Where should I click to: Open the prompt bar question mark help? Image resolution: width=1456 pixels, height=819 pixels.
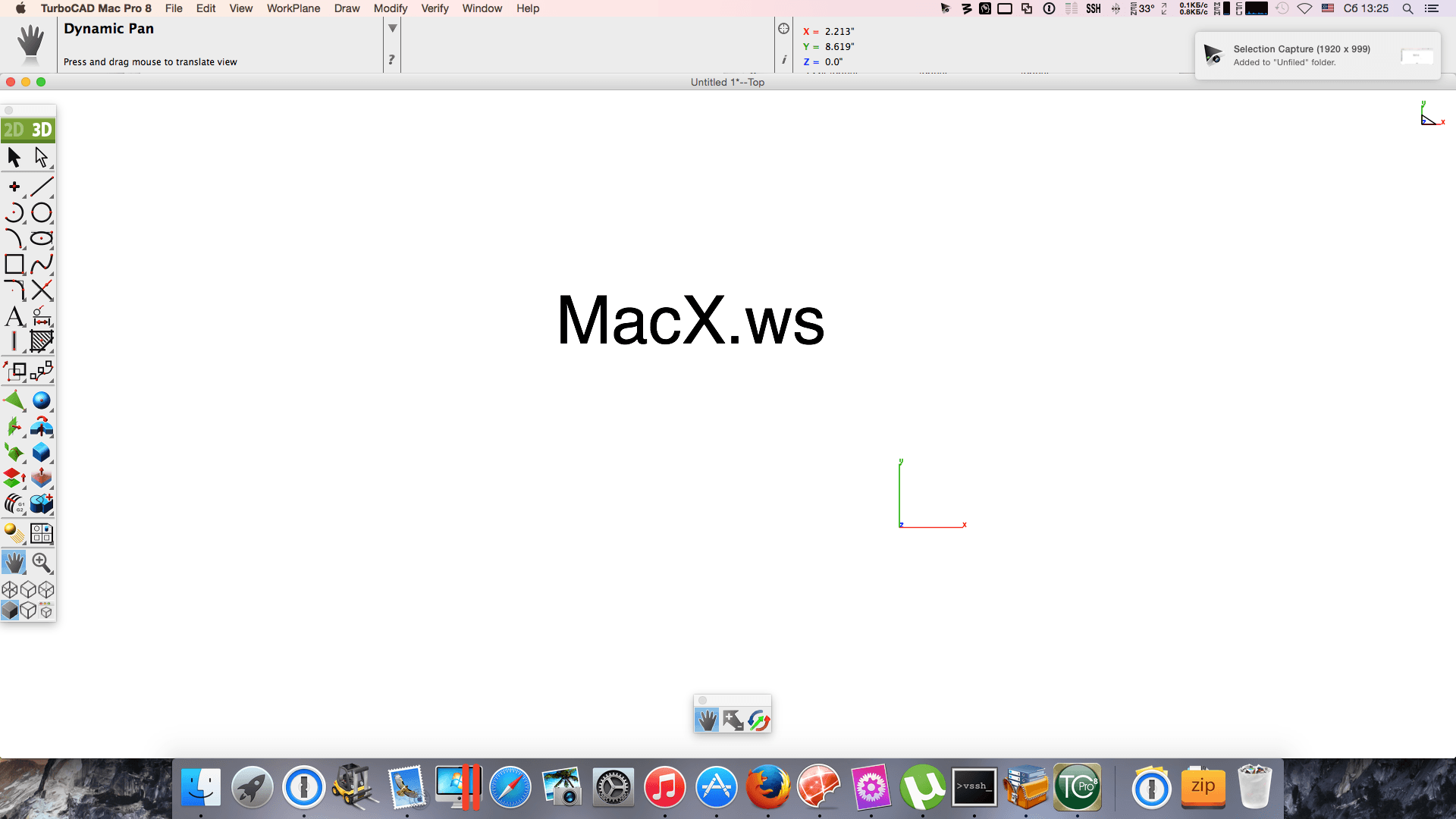point(391,60)
